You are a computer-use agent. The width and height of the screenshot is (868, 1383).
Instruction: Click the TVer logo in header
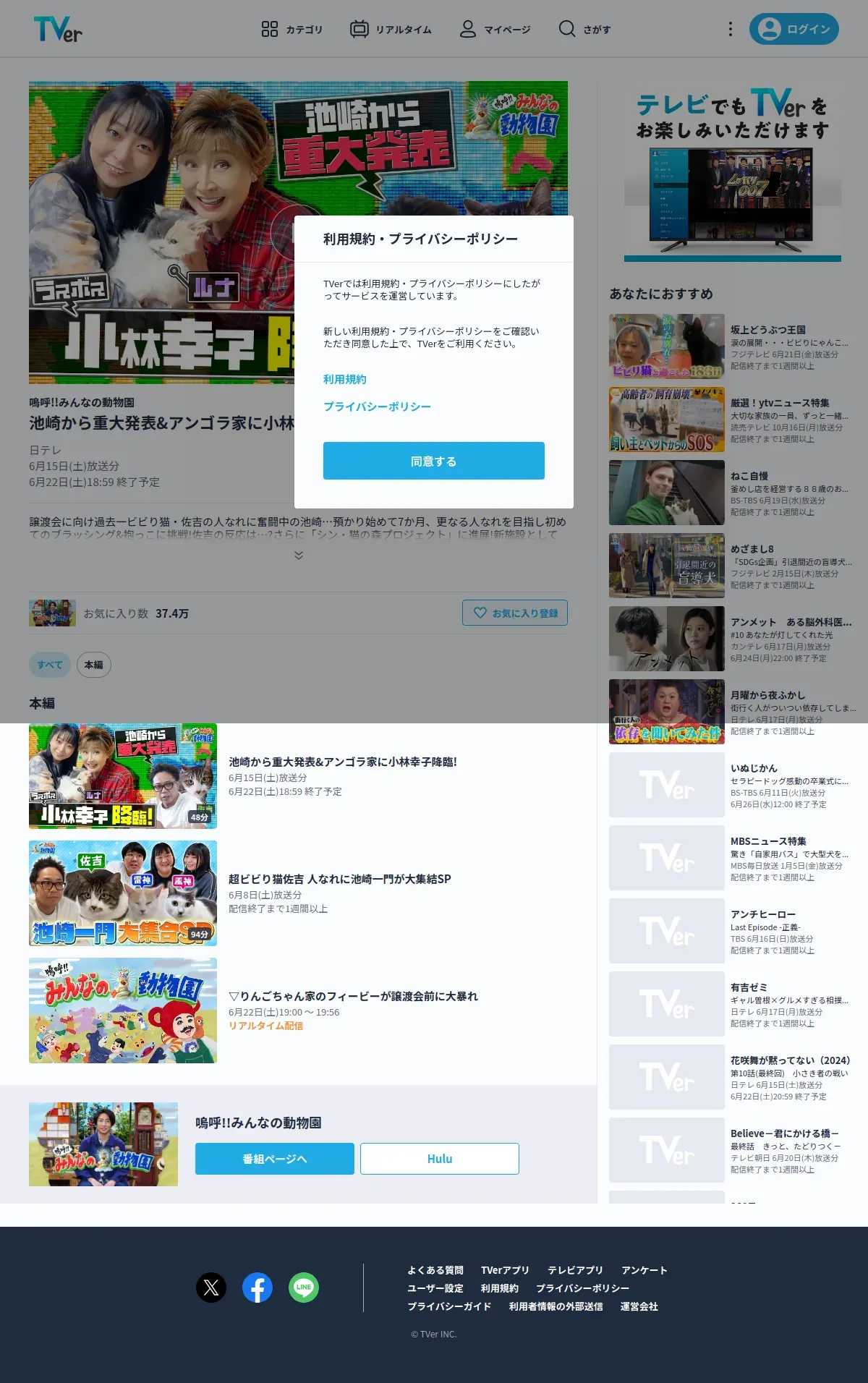(x=58, y=29)
